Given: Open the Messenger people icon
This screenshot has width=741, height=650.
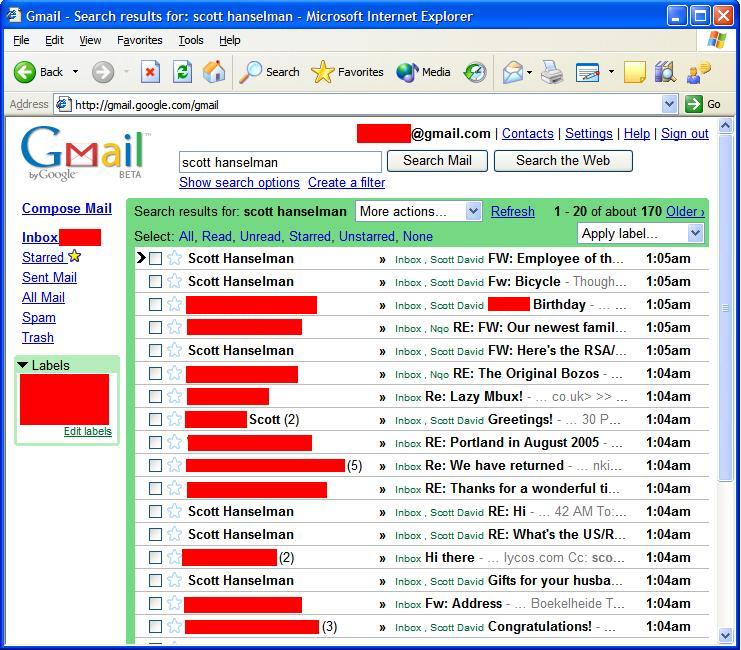Looking at the screenshot, I should click(698, 72).
